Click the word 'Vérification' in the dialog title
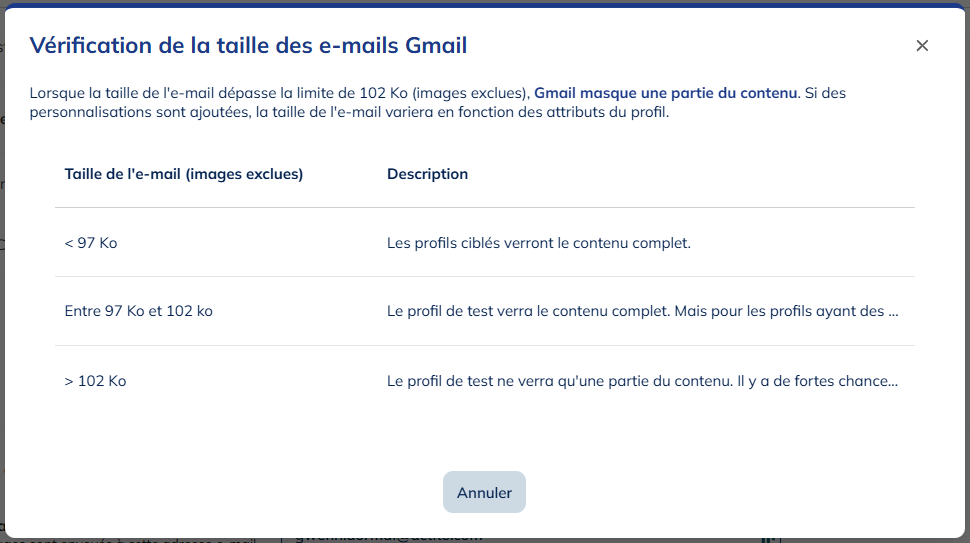This screenshot has width=970, height=543. click(x=92, y=45)
